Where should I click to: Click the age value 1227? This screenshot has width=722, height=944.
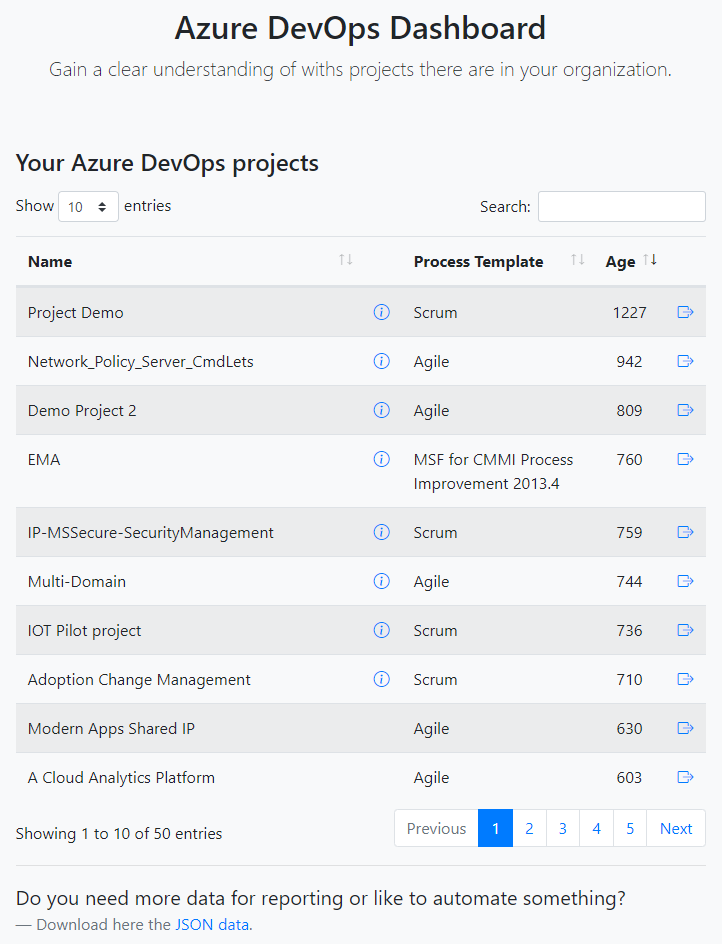click(x=629, y=312)
